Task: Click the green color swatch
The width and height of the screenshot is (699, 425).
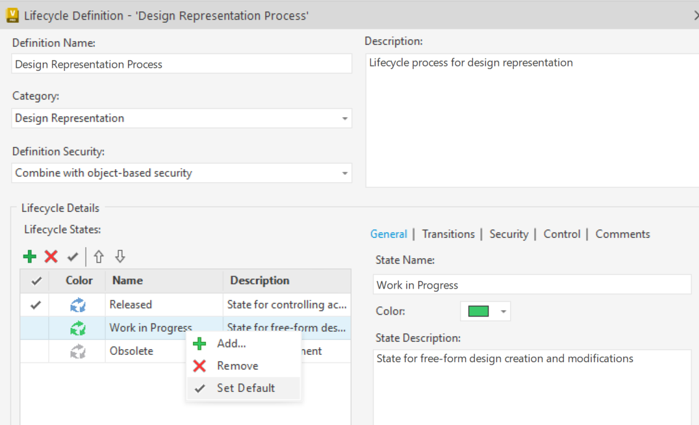Action: [x=478, y=311]
